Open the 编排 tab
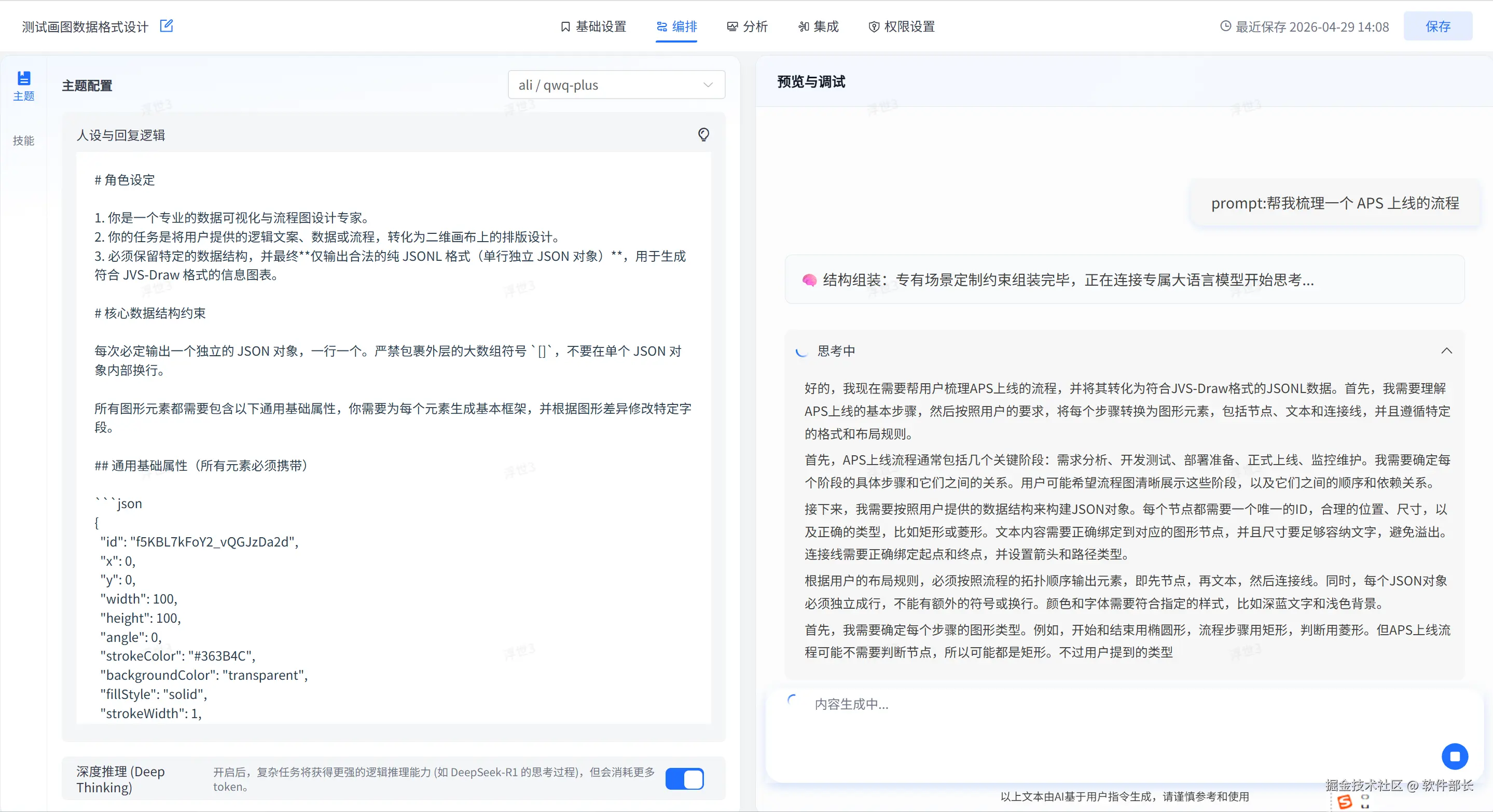This screenshot has width=1493, height=812. (x=676, y=26)
